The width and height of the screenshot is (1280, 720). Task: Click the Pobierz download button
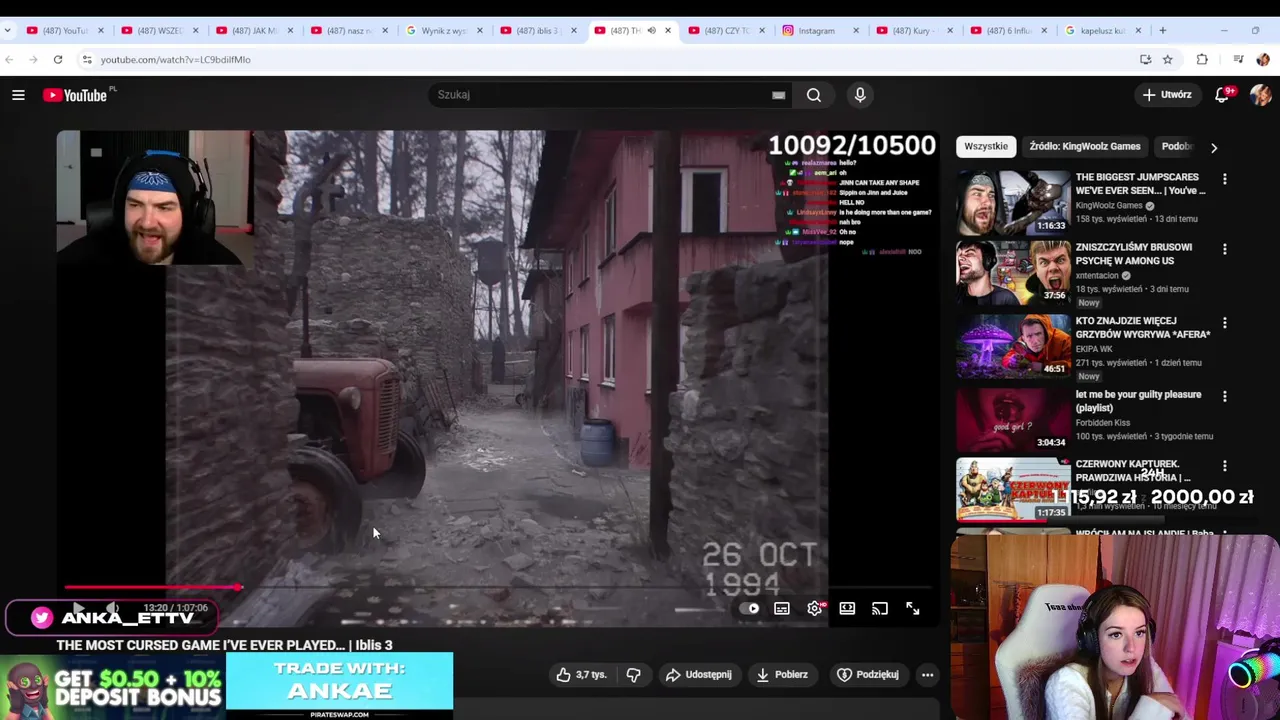click(x=782, y=675)
